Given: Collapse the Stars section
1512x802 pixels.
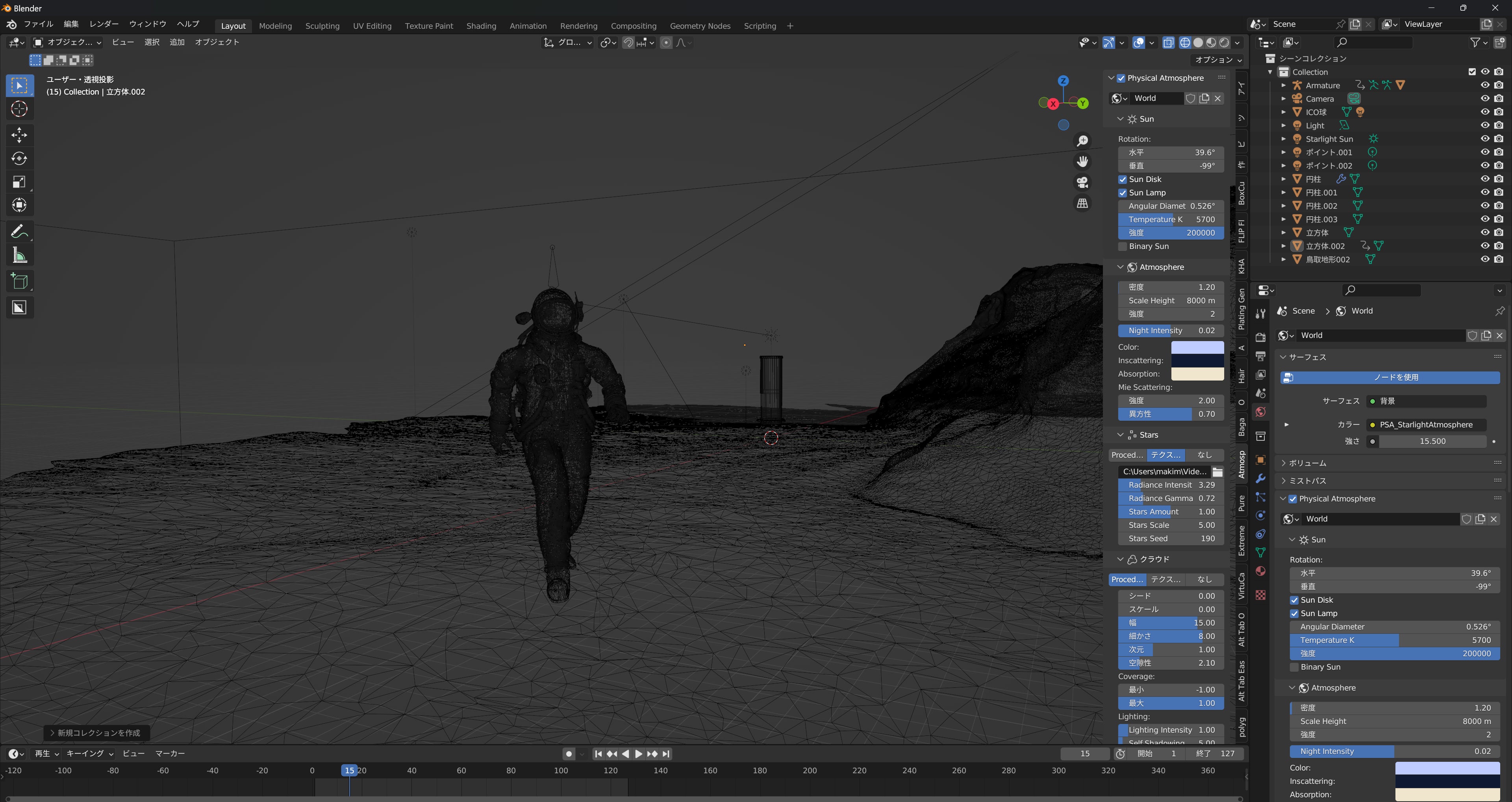Looking at the screenshot, I should click(1120, 435).
